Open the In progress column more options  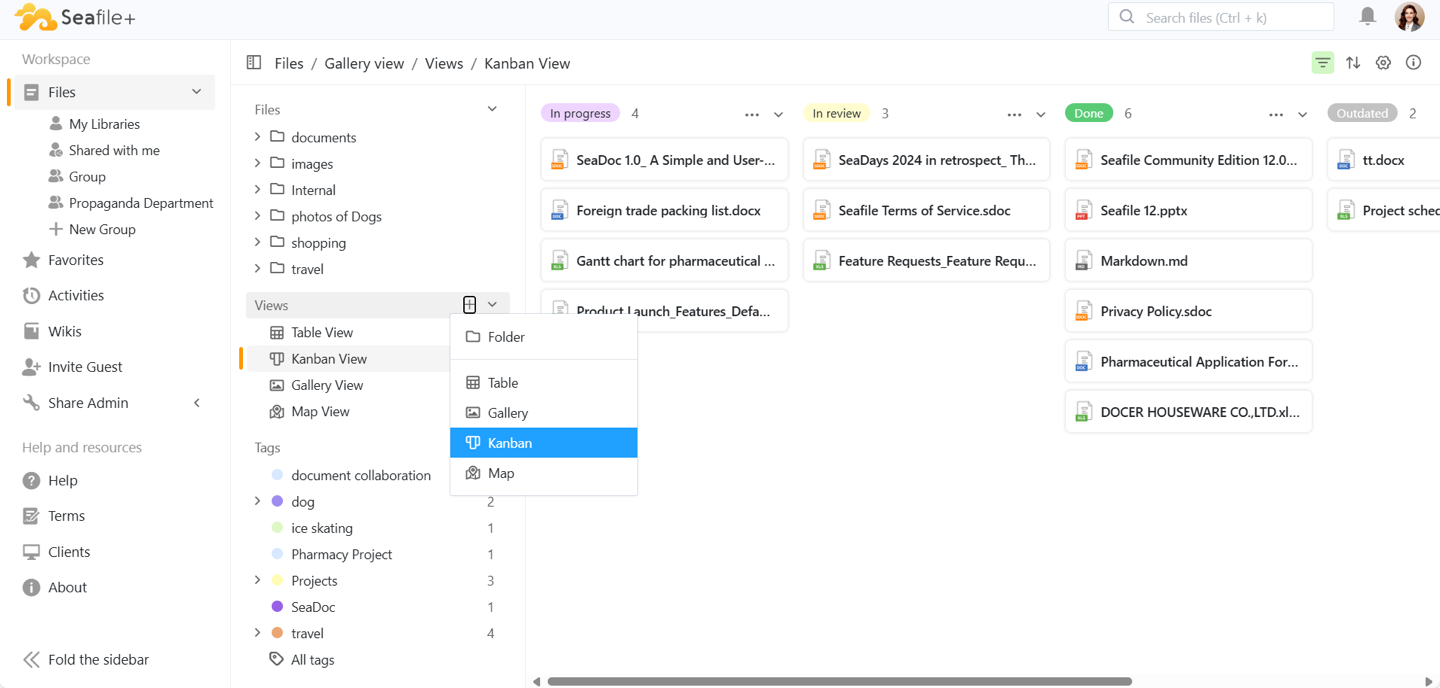click(752, 114)
